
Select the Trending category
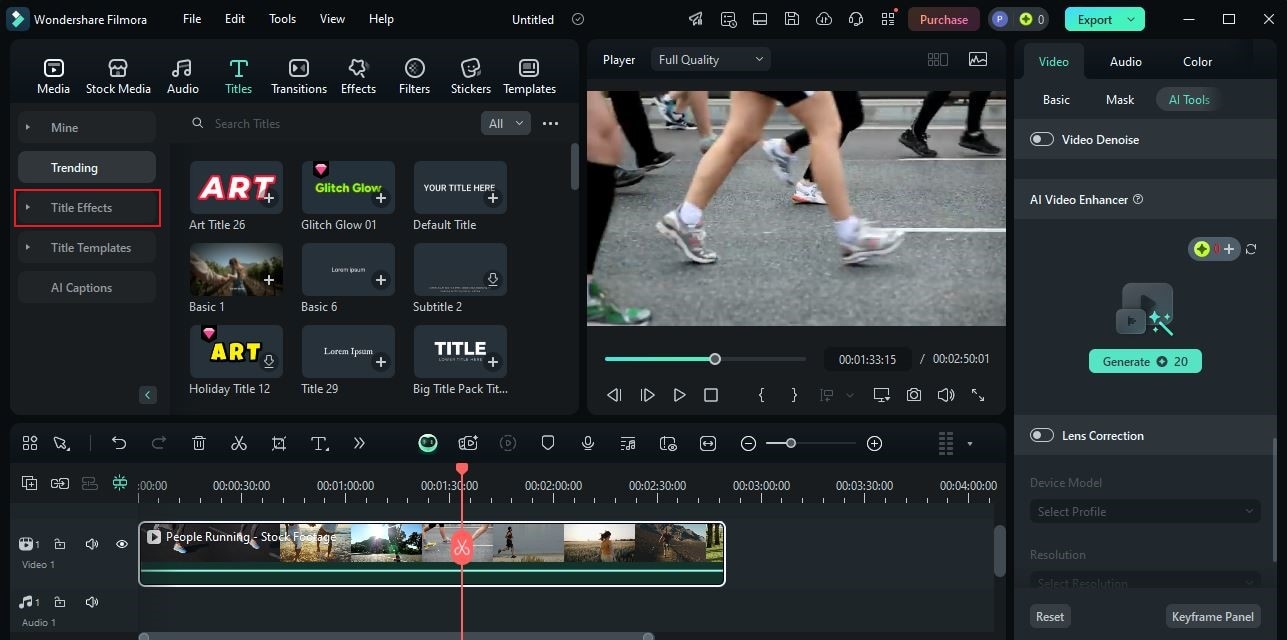(87, 167)
